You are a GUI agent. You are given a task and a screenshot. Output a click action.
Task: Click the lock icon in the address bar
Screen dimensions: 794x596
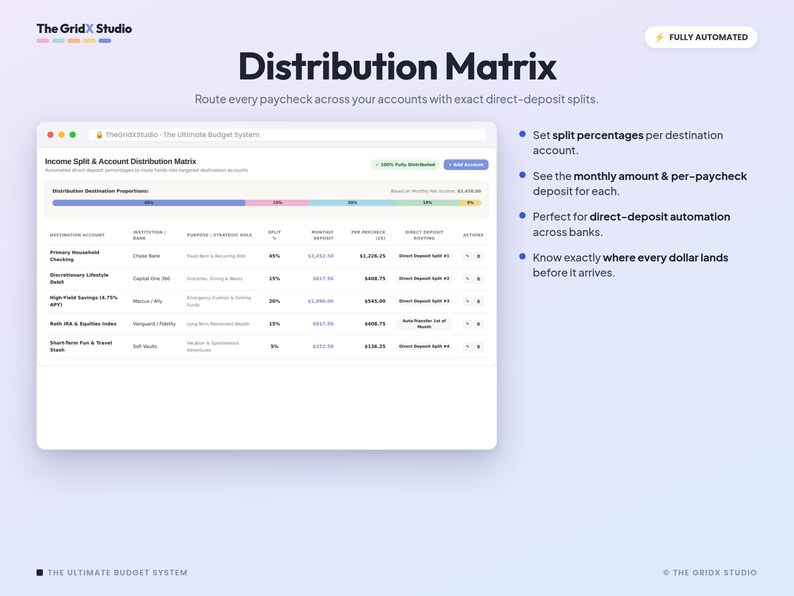(x=99, y=135)
